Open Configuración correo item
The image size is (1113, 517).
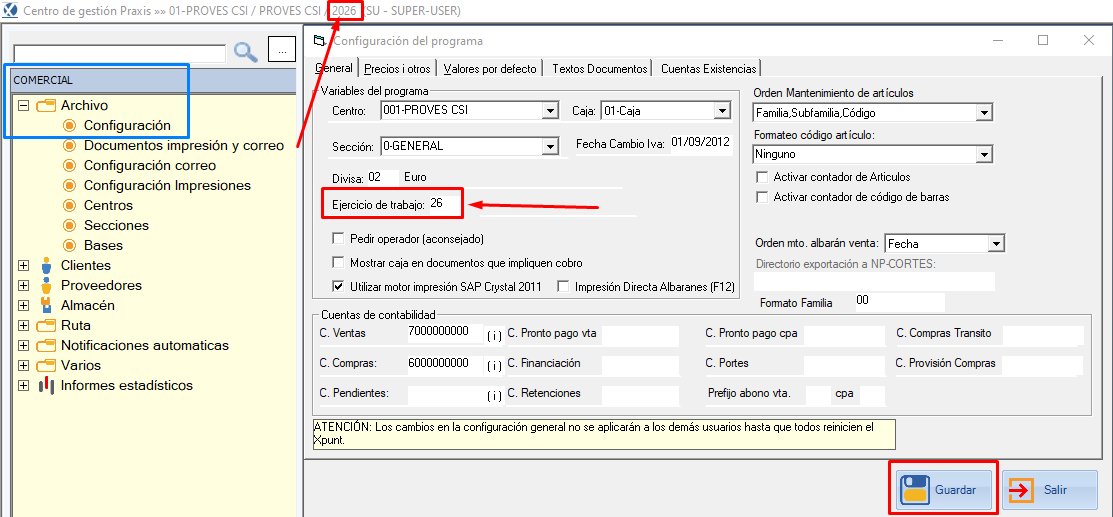pos(150,165)
